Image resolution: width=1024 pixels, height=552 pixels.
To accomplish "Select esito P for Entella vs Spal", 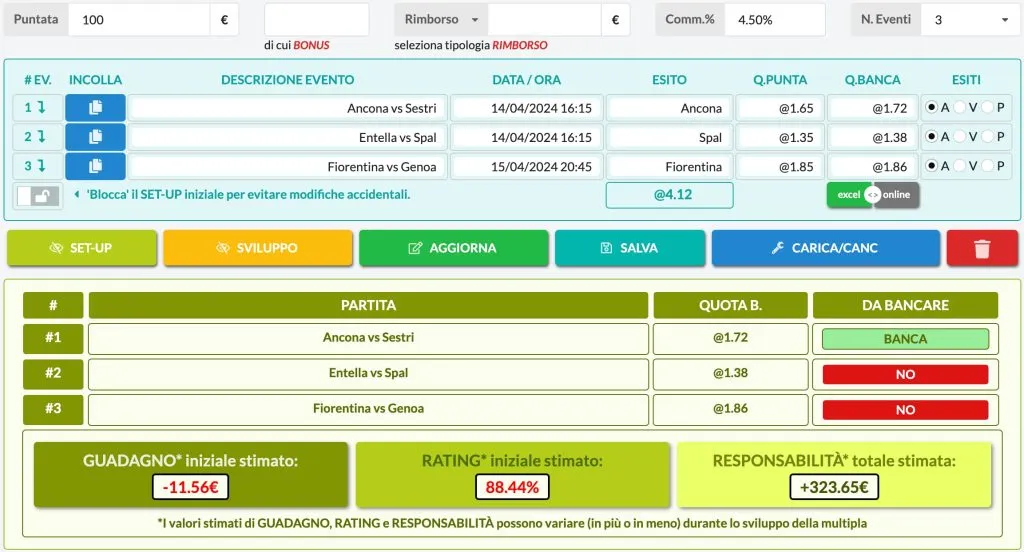I will click(x=987, y=137).
